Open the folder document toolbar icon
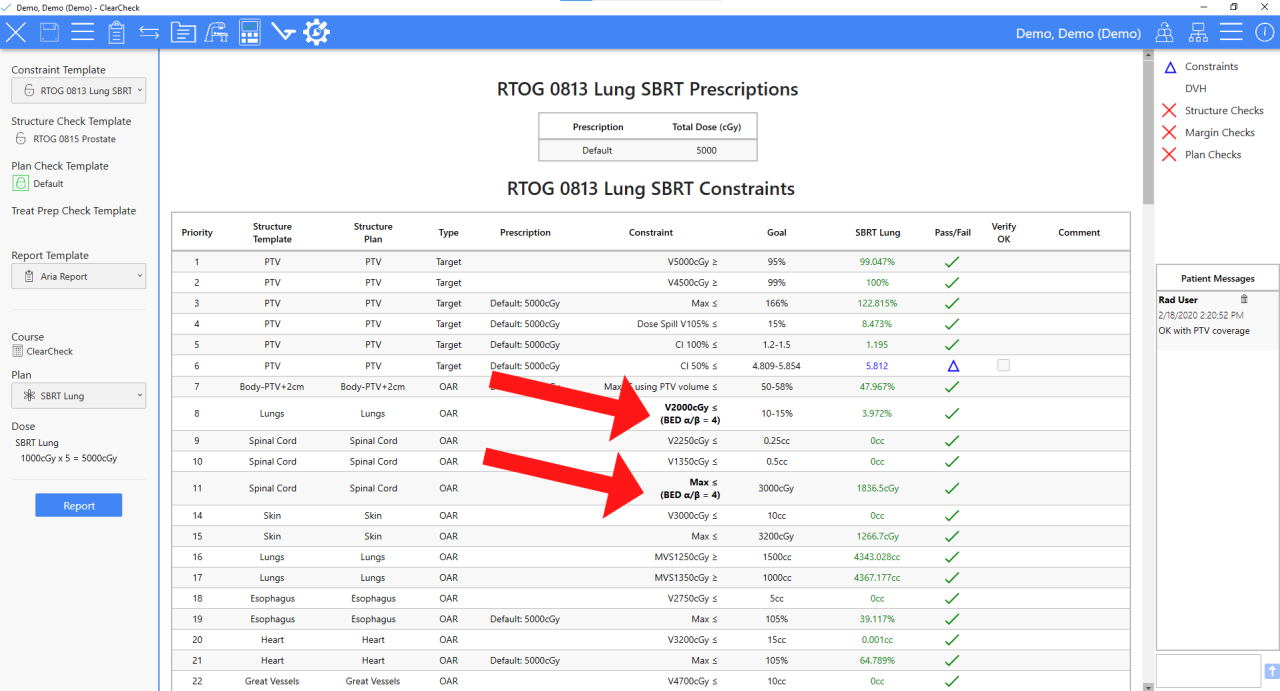This screenshot has width=1280, height=691. point(182,32)
